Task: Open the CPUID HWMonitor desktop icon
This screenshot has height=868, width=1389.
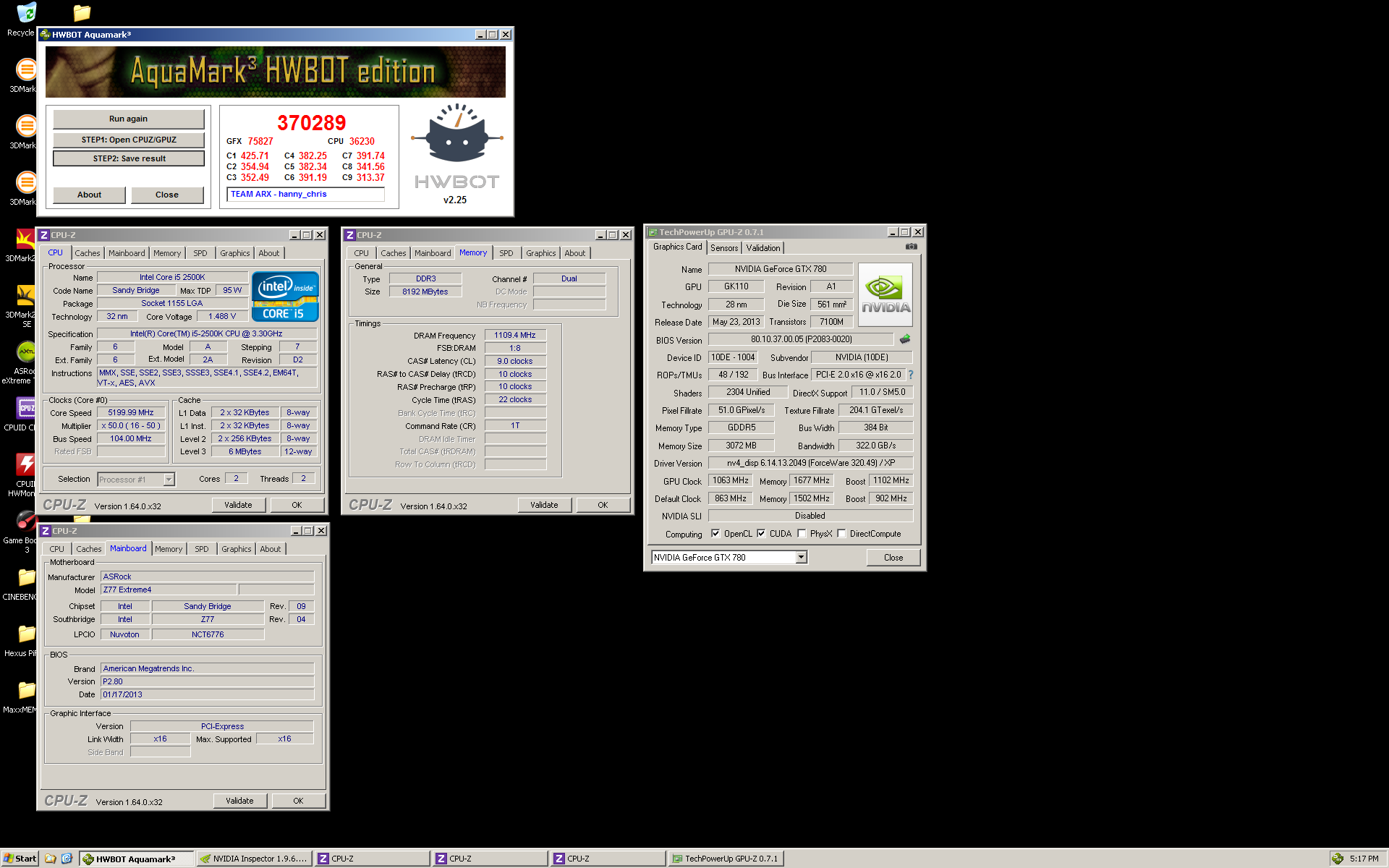Action: point(26,464)
